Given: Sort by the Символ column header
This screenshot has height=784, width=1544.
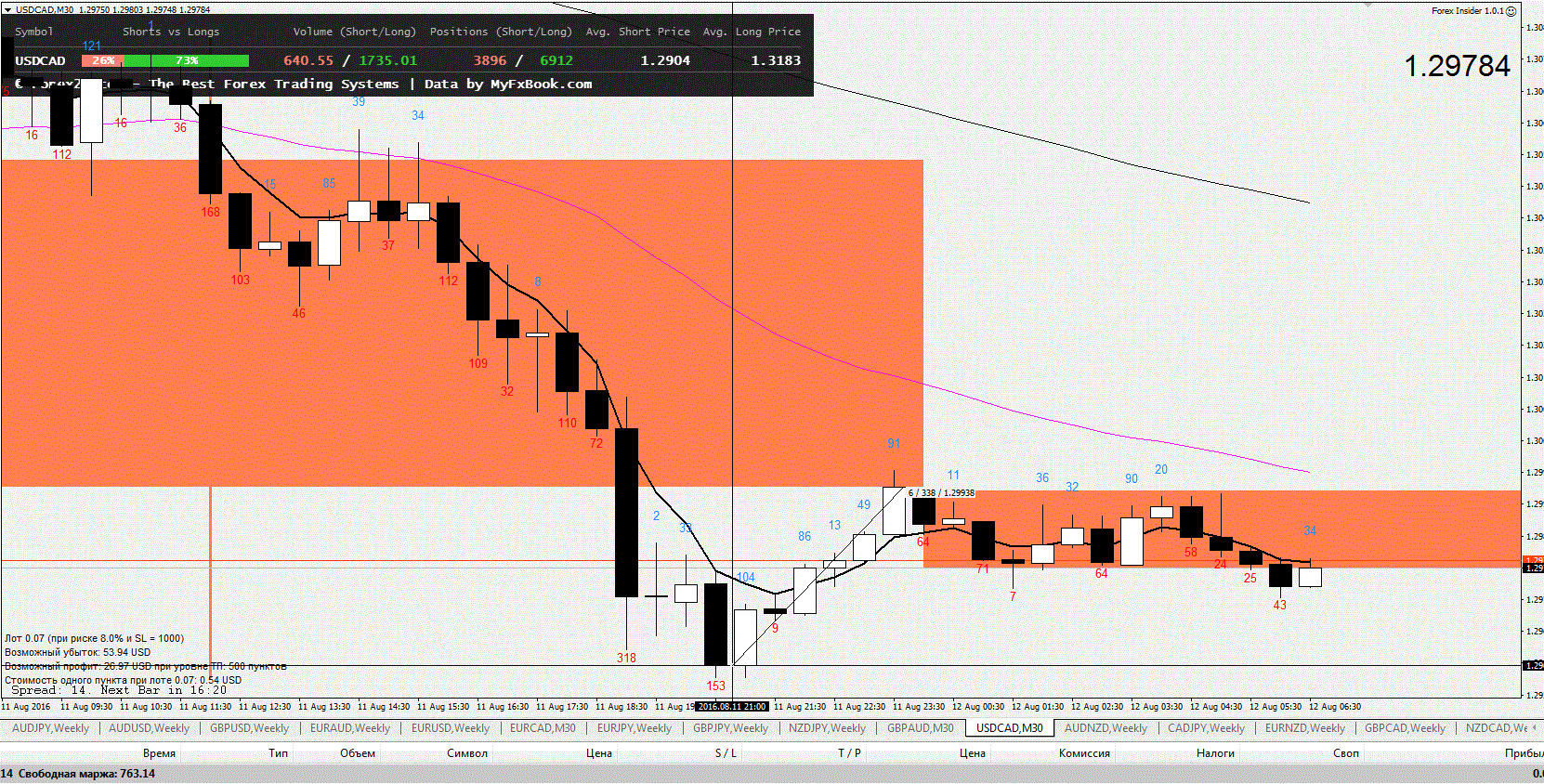Looking at the screenshot, I should pos(467,753).
